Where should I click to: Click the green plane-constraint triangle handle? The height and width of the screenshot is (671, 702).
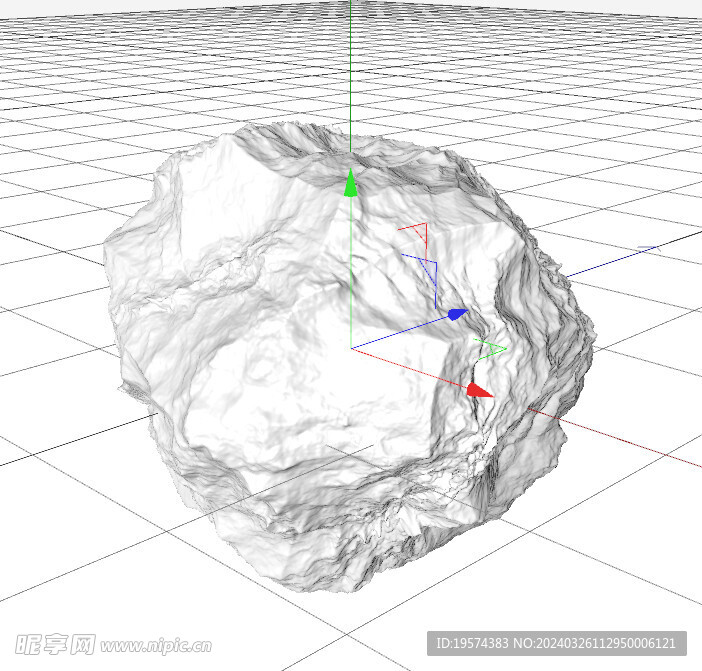491,348
